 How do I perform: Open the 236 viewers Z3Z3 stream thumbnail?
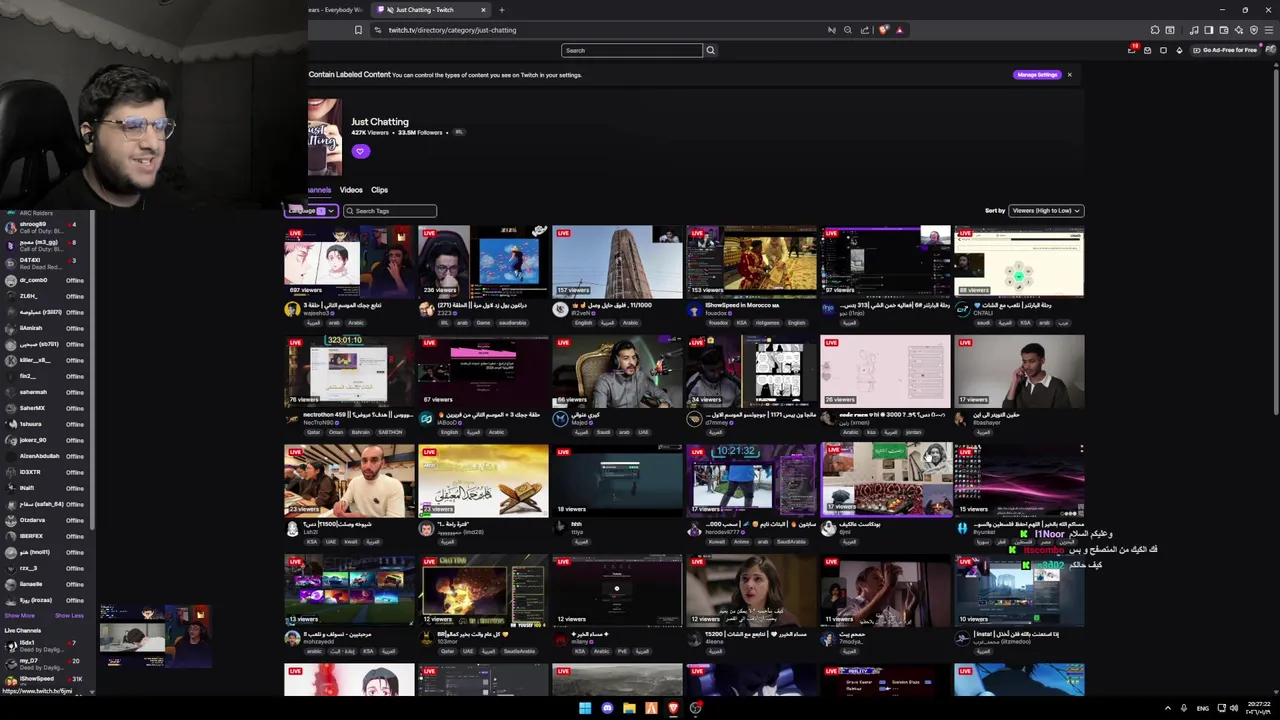click(483, 262)
